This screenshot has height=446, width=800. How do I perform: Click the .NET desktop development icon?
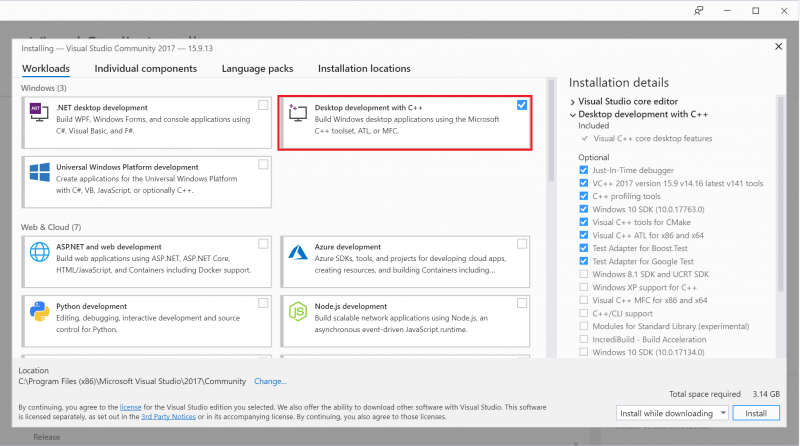pyautogui.click(x=39, y=112)
